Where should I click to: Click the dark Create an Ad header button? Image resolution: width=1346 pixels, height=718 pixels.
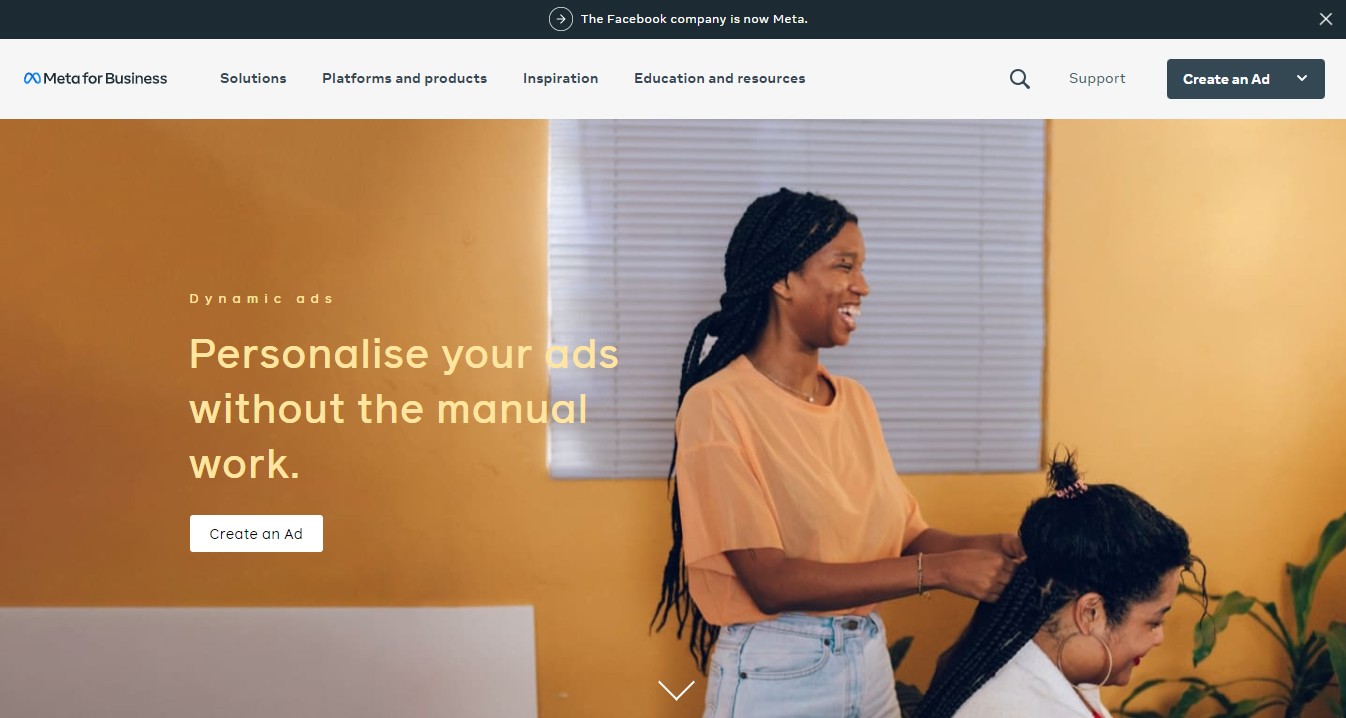click(x=1245, y=79)
